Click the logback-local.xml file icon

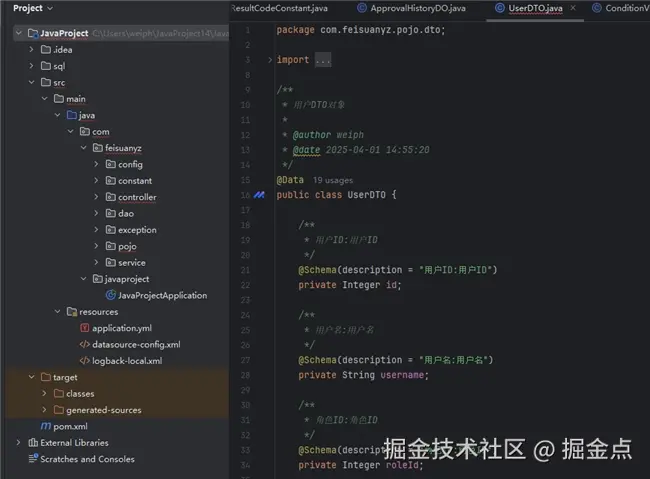[x=85, y=361]
